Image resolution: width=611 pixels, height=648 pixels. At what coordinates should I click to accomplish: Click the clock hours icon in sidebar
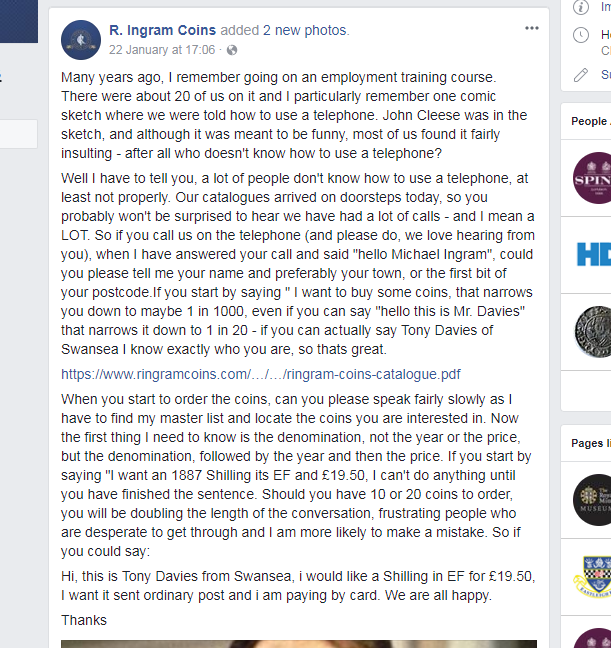(582, 35)
